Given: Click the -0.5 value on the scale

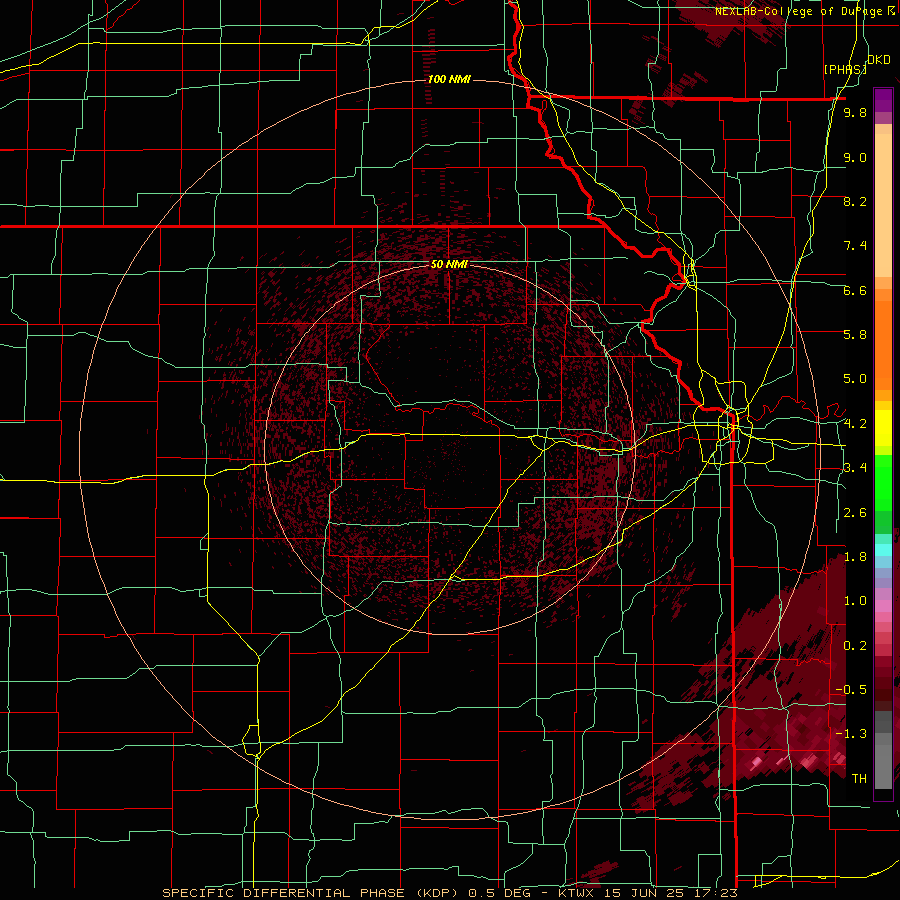Looking at the screenshot, I should point(851,690).
